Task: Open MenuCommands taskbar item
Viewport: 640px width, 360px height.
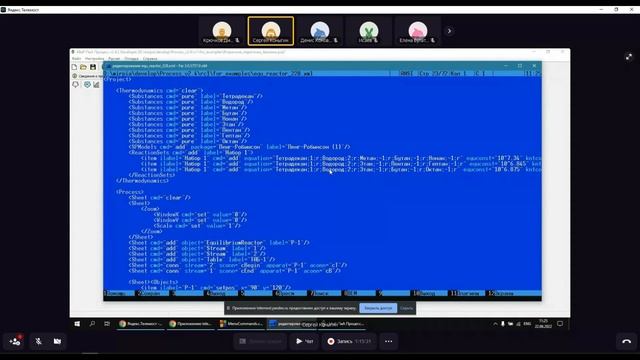Action: click(241, 324)
